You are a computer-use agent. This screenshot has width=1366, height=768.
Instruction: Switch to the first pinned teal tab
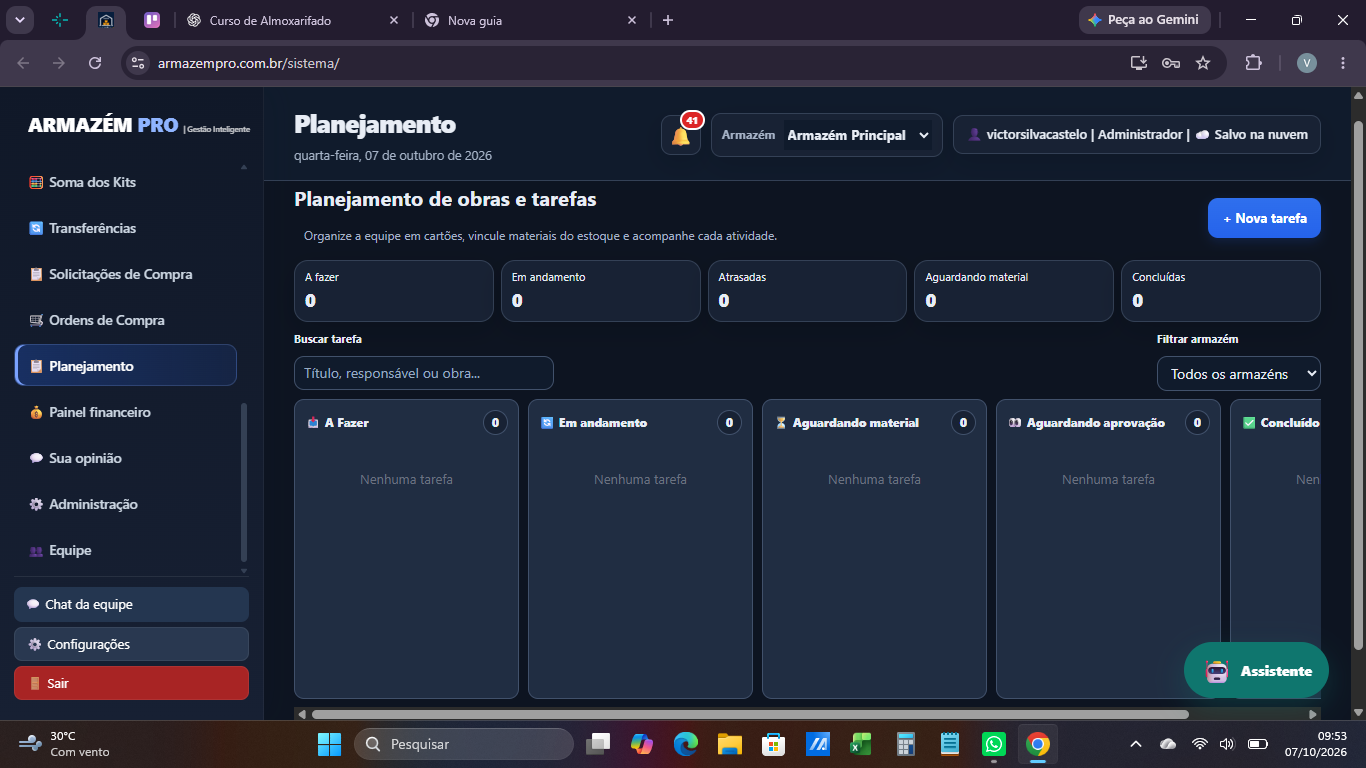click(60, 20)
